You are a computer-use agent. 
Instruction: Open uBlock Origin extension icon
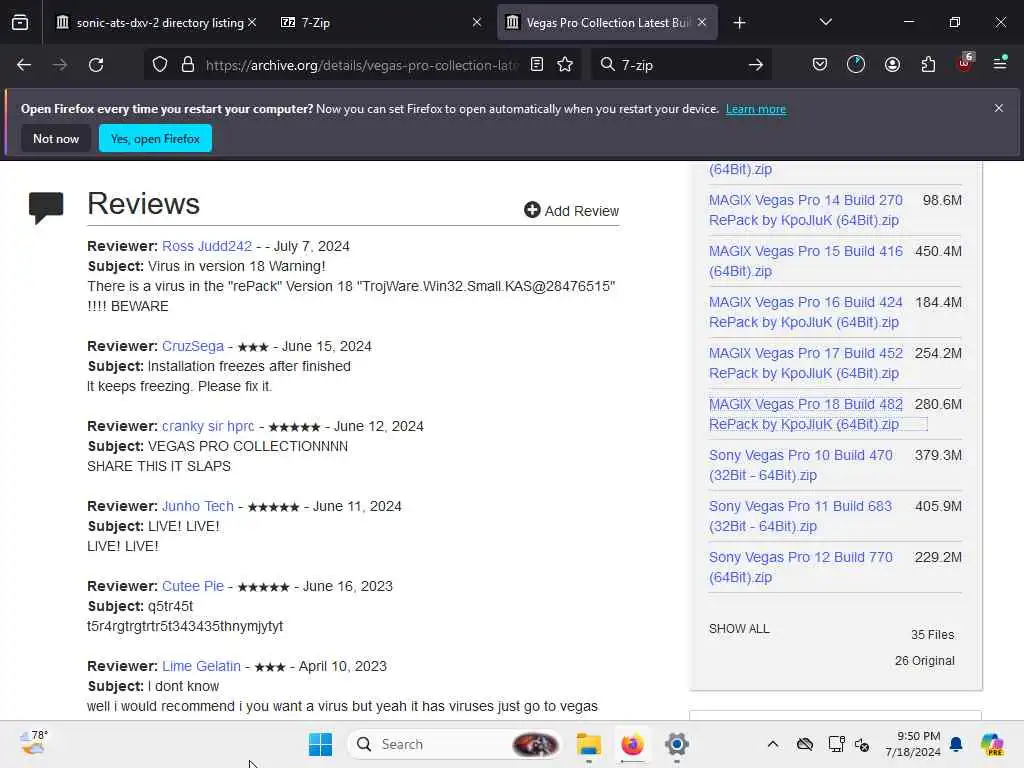pyautogui.click(x=965, y=63)
